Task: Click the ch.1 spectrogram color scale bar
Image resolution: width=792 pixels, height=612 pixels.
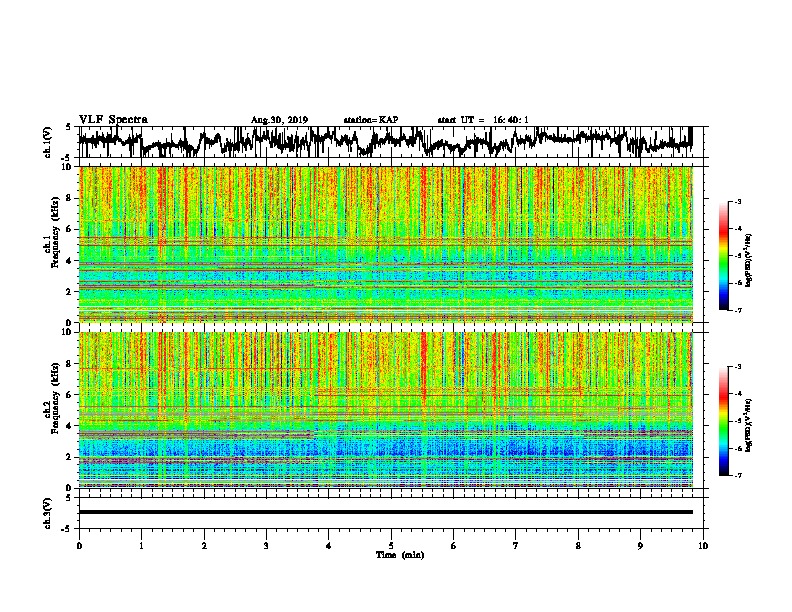Action: [723, 256]
